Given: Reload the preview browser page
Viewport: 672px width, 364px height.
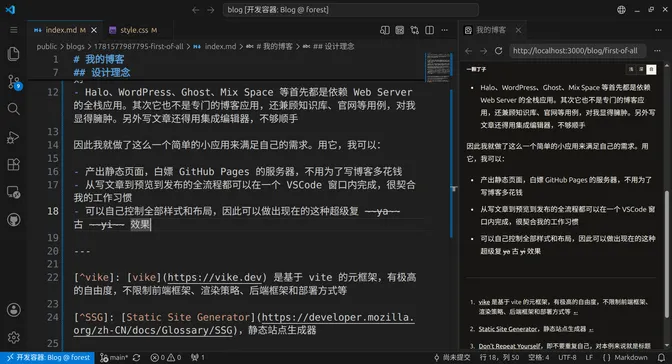Looking at the screenshot, I should pos(498,51).
